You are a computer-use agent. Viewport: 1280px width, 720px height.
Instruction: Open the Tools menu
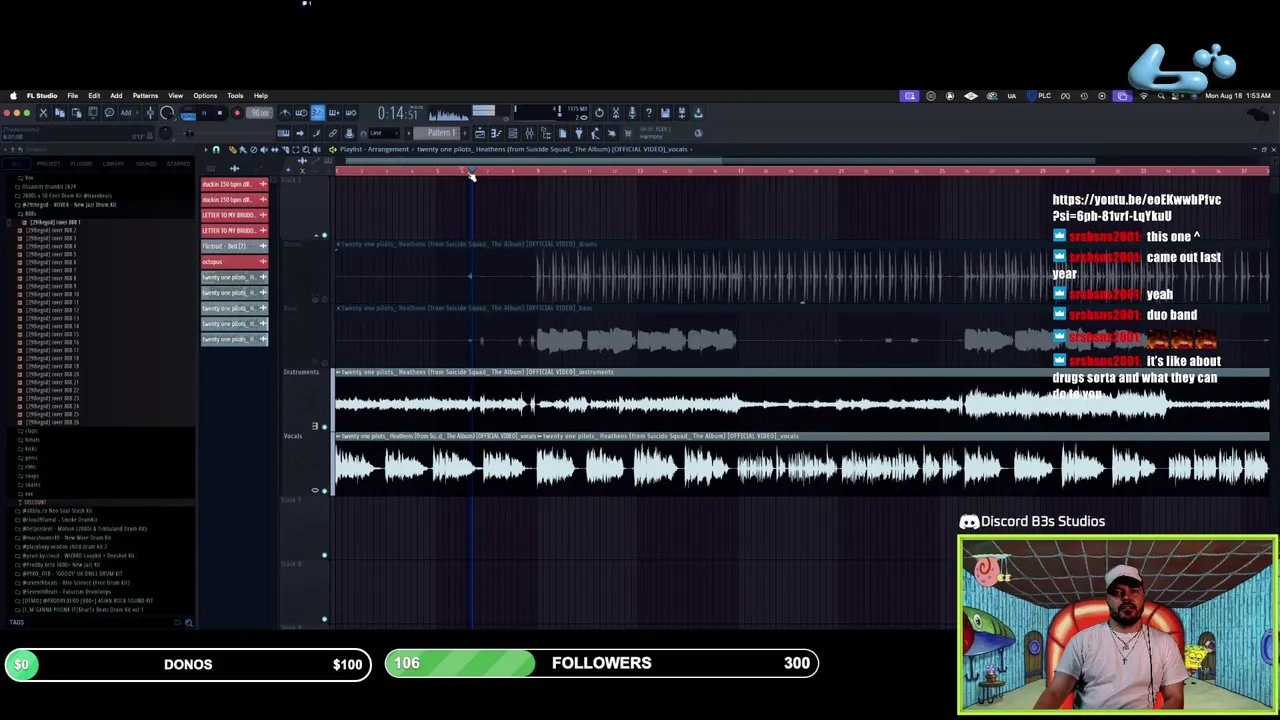[235, 95]
